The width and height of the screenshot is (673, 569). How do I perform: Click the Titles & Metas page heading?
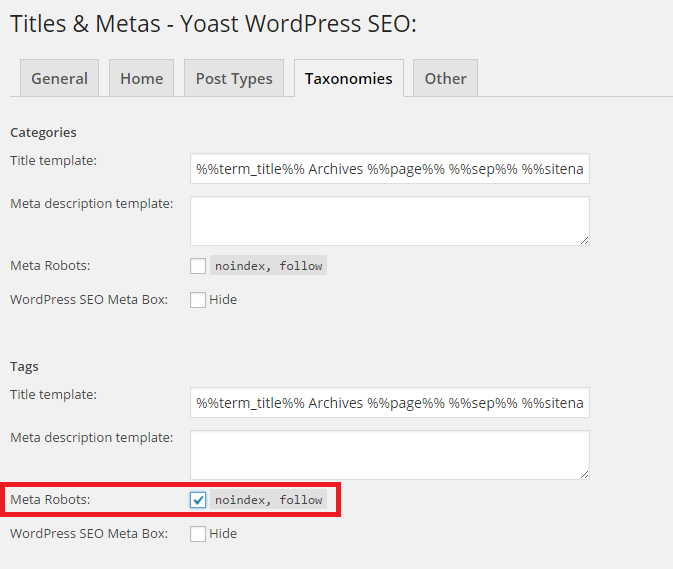click(213, 23)
